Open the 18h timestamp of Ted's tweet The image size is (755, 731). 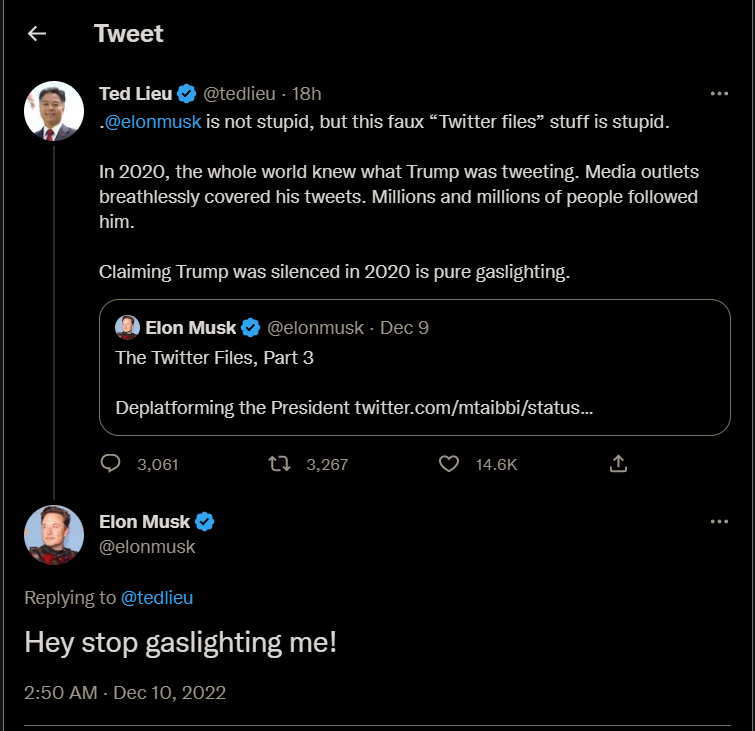(x=306, y=93)
